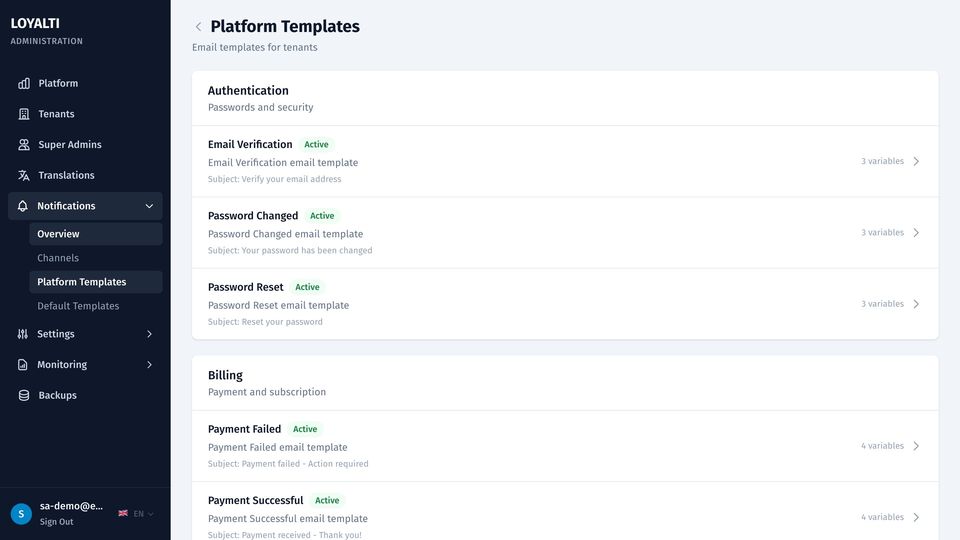Select the Overview submenu item
Image resolution: width=960 pixels, height=540 pixels.
tap(96, 234)
